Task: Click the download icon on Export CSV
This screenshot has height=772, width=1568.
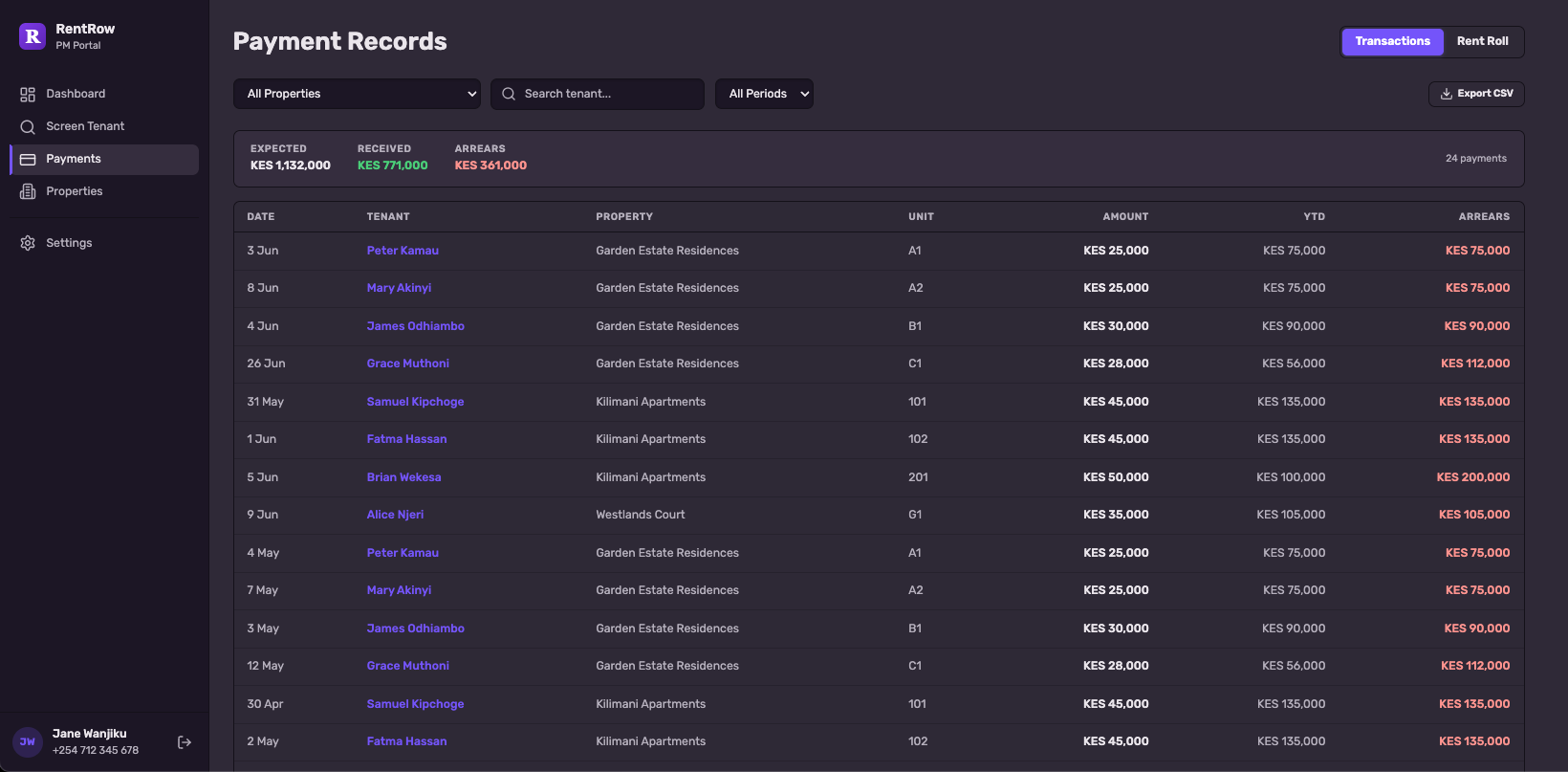Action: (1447, 94)
